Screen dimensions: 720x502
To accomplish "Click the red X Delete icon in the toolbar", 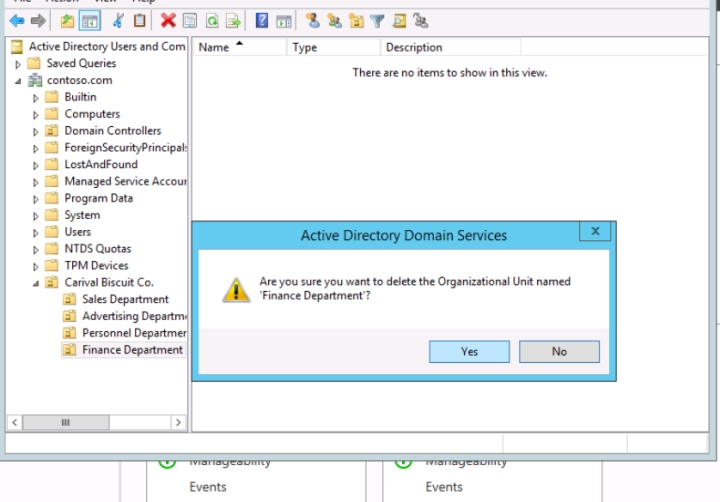I will click(168, 21).
